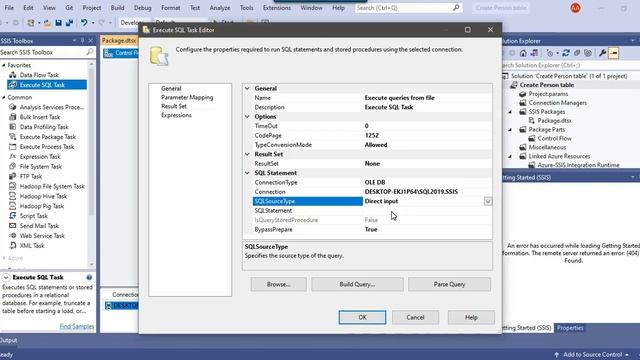Select the Data Flow Task toolbox icon
Image resolution: width=640 pixels, height=360 pixels.
(13, 75)
